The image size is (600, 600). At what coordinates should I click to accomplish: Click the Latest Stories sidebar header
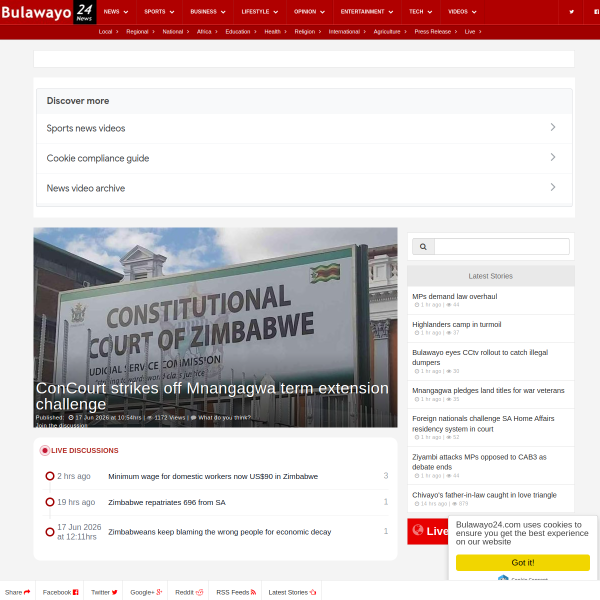tap(491, 276)
